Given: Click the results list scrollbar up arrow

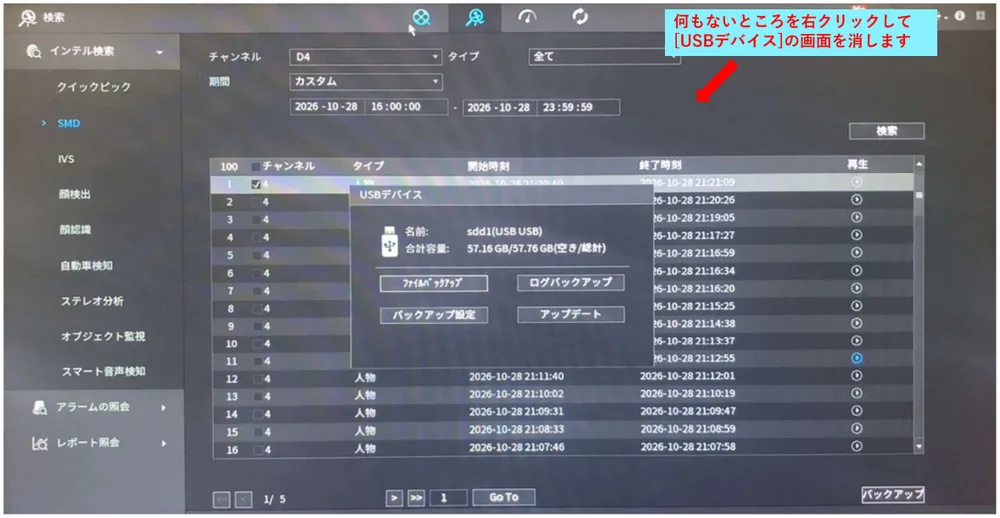Looking at the screenshot, I should pyautogui.click(x=919, y=164).
